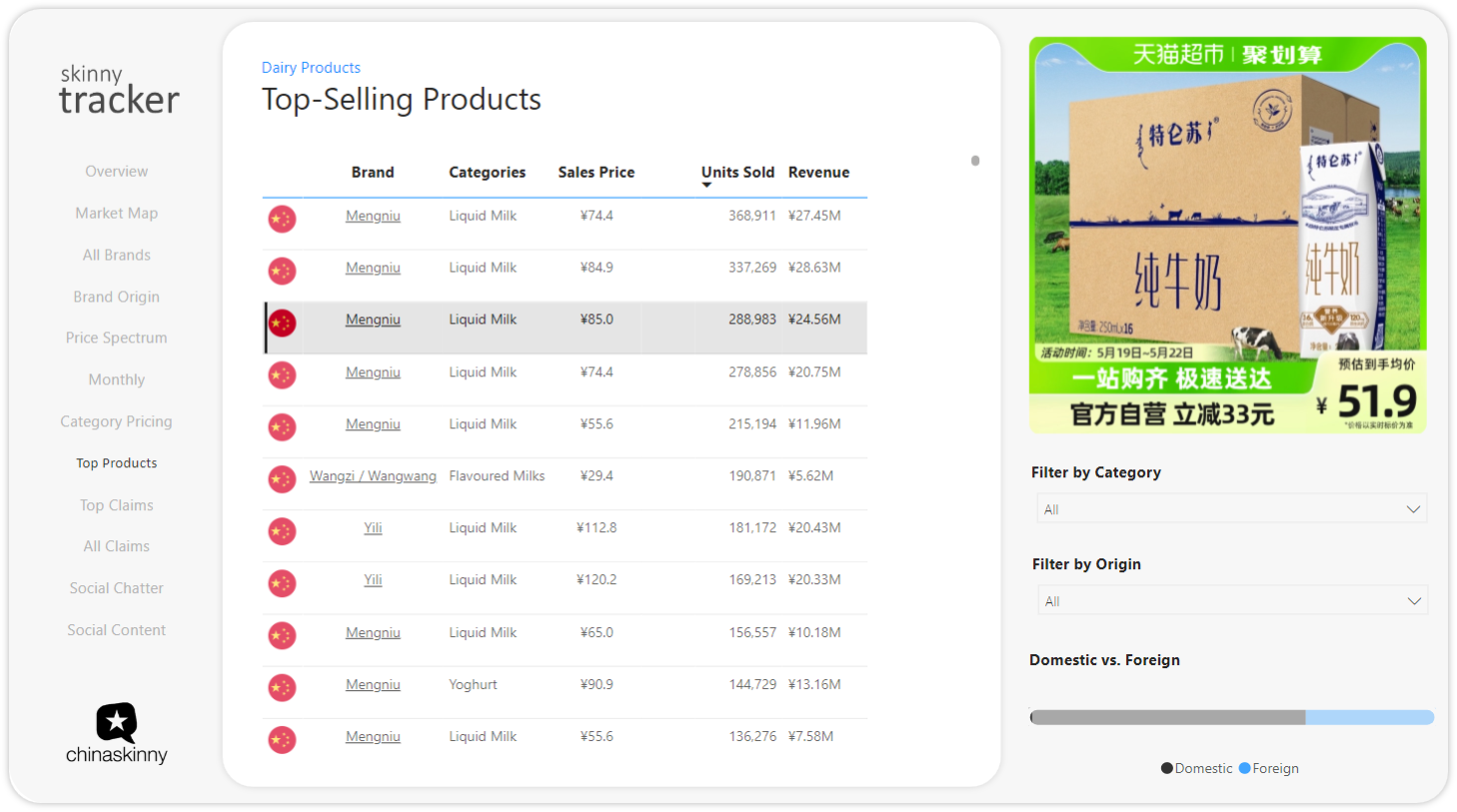Click units sold value 136,276
Screen dimensions: 1457x812
752,736
